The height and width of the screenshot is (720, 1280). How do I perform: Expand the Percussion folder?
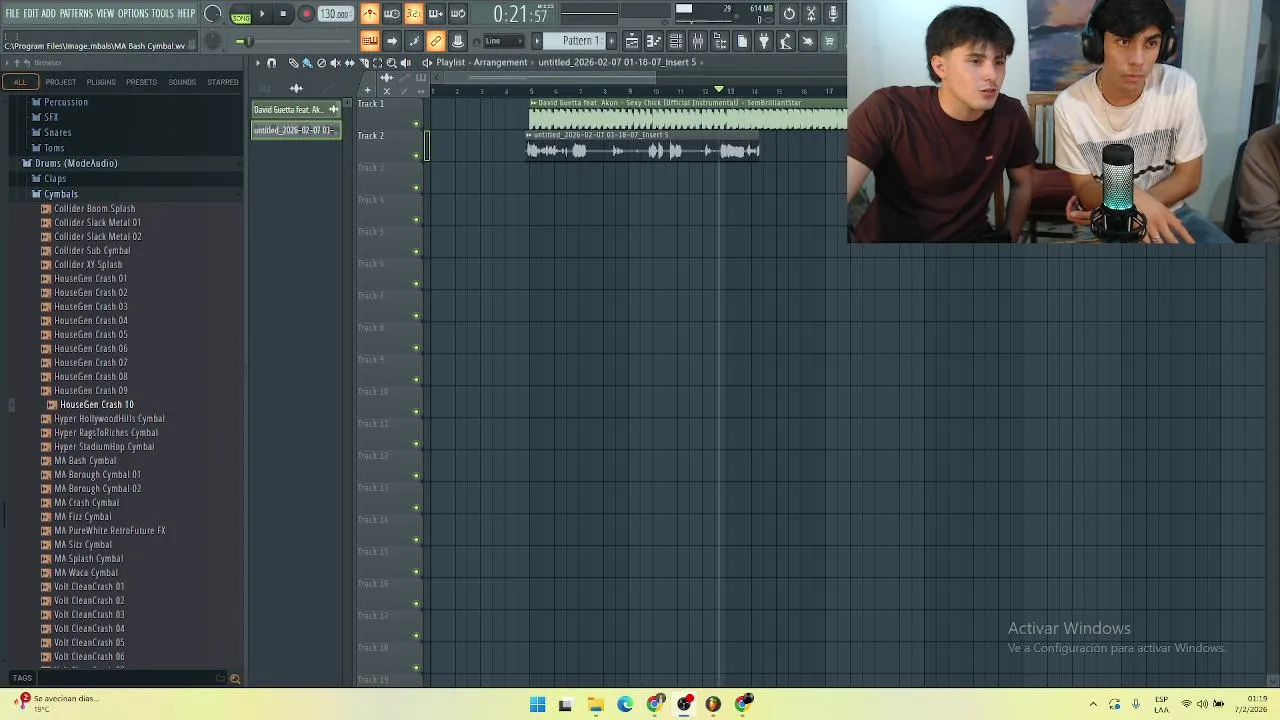(65, 102)
